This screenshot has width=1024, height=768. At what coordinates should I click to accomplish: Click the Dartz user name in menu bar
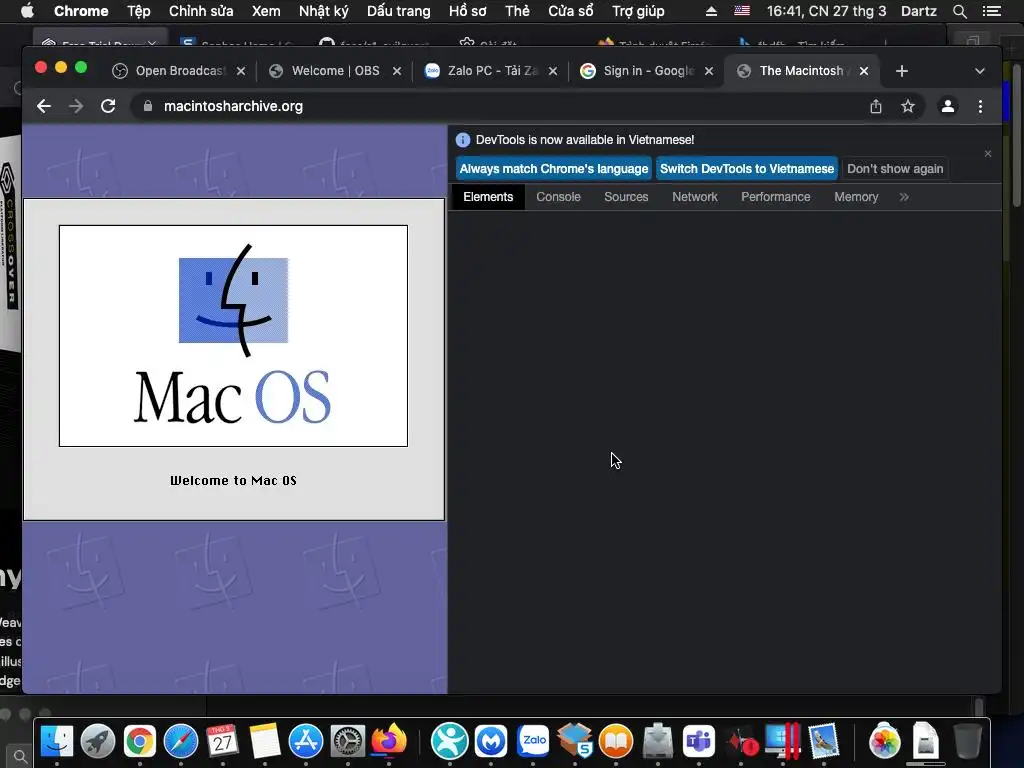pos(919,11)
